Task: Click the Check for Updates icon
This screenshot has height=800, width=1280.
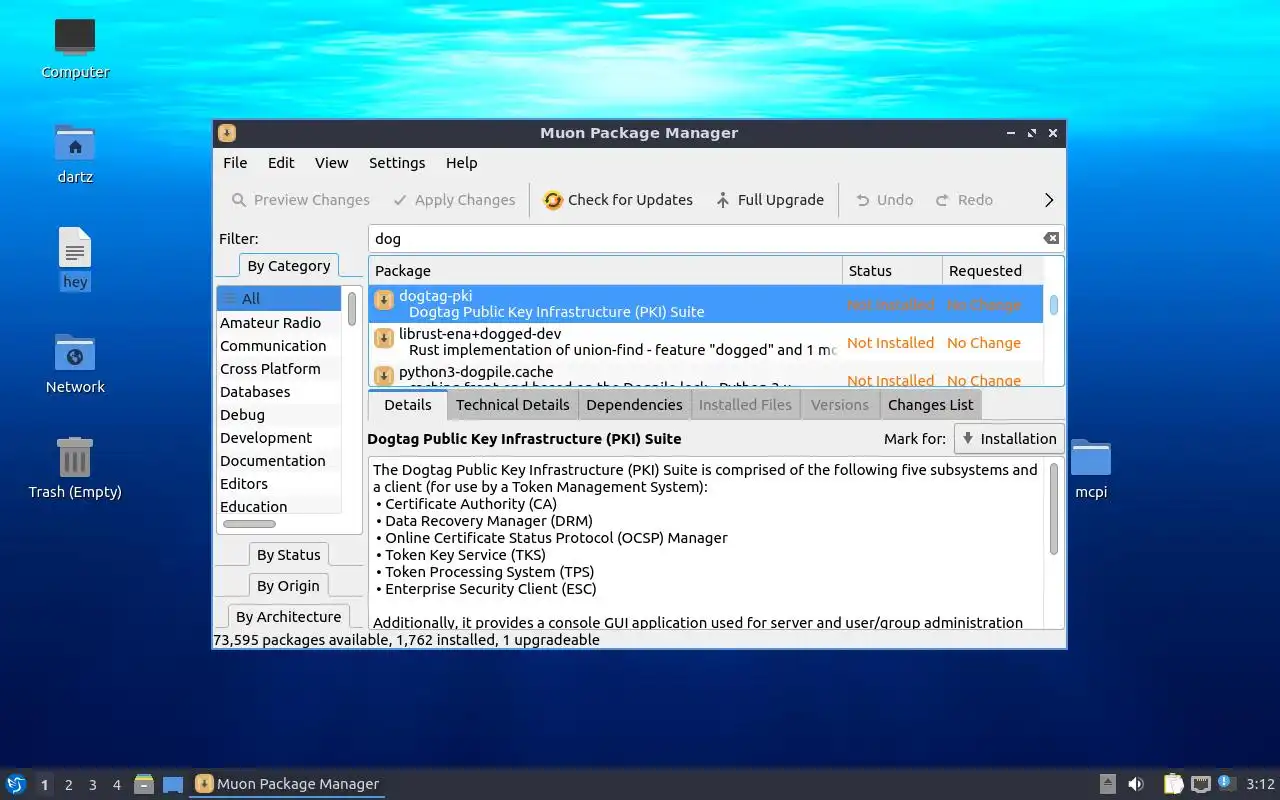Action: click(553, 200)
